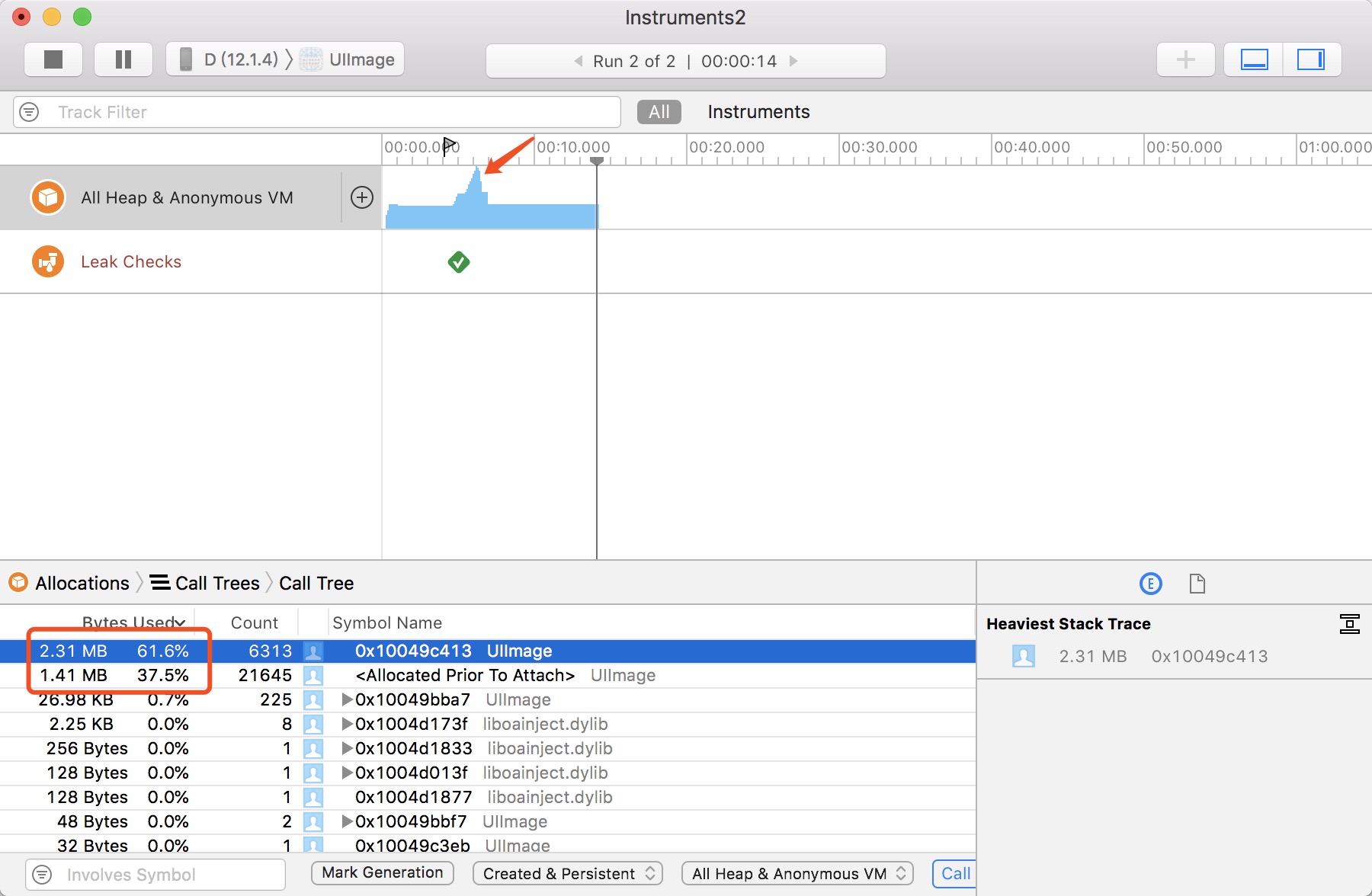Open the Call Trees breadcrumb menu
Screen dimensions: 1372x896
point(205,583)
